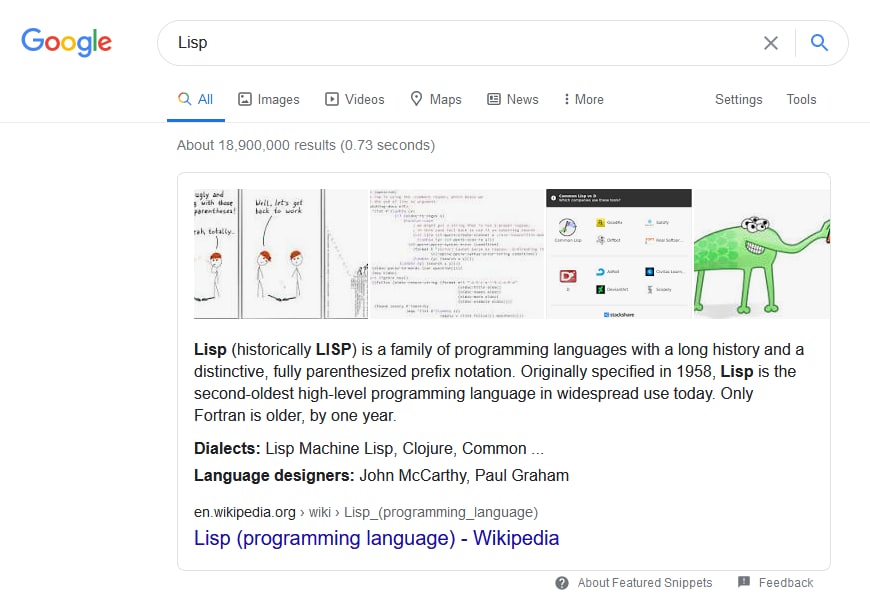Click the en.wikipedia.org breadcrumb URL
Viewport: 870px width, 614px height.
point(366,512)
